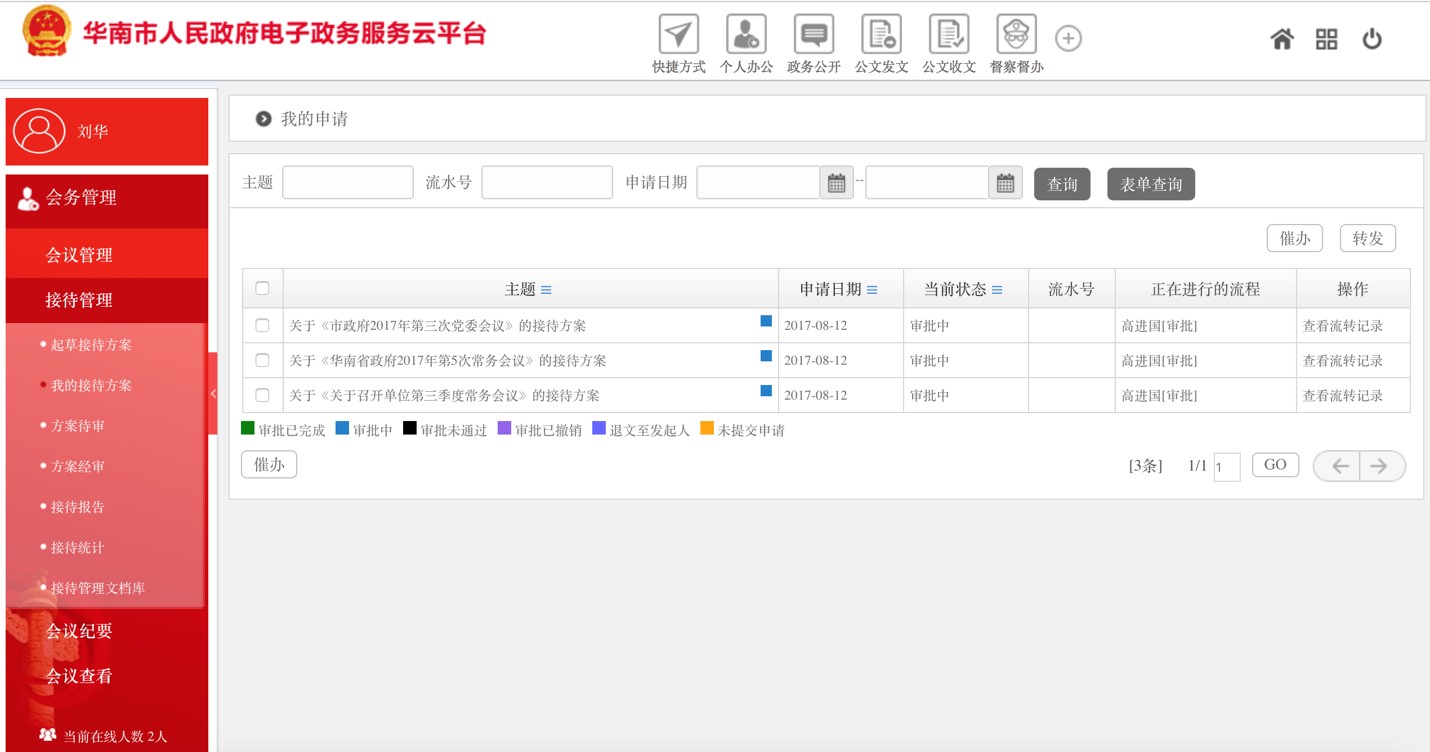This screenshot has width=1430, height=752.
Task: Open 会议纪要 in the sidebar
Action: point(79,631)
